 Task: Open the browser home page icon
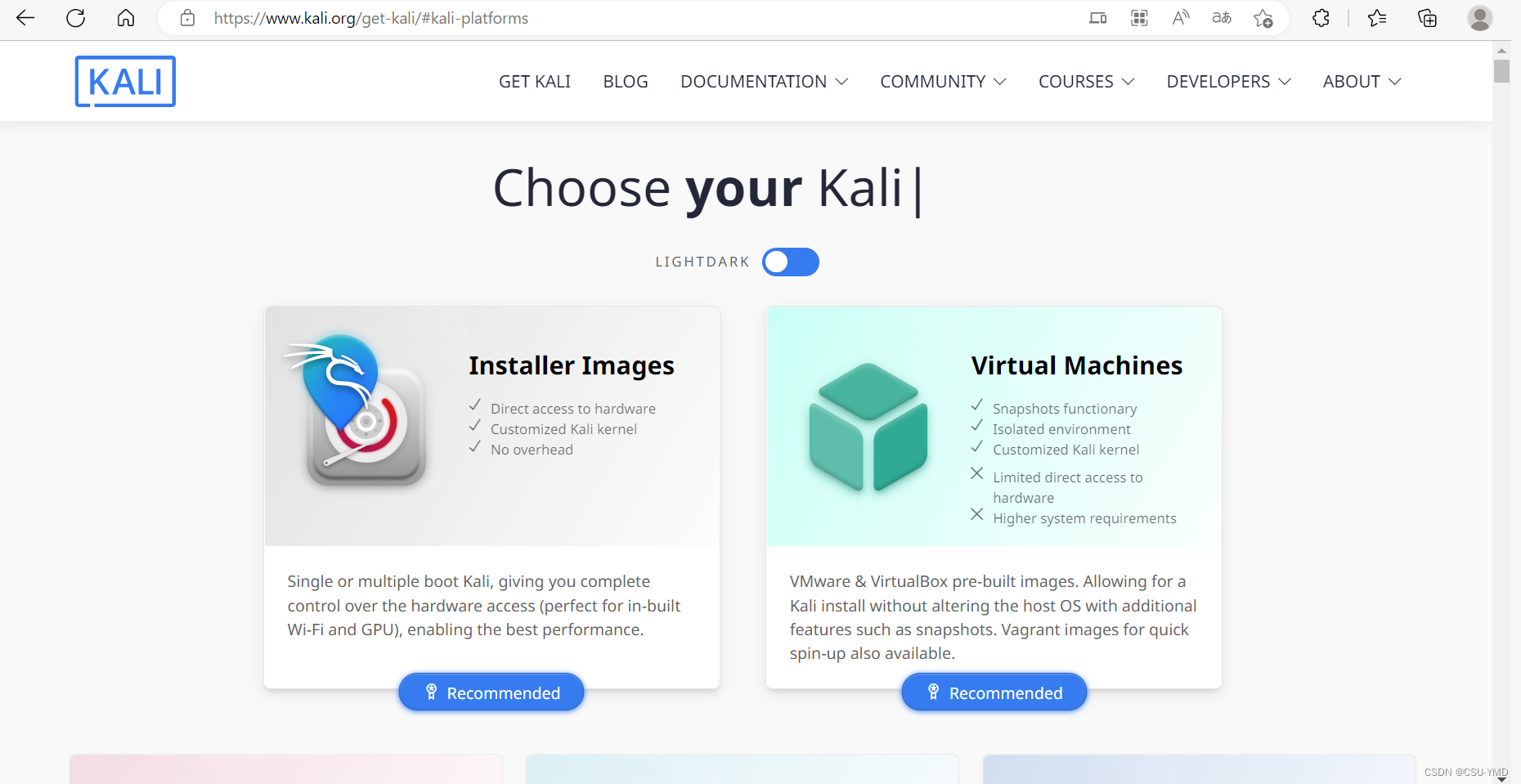point(126,18)
